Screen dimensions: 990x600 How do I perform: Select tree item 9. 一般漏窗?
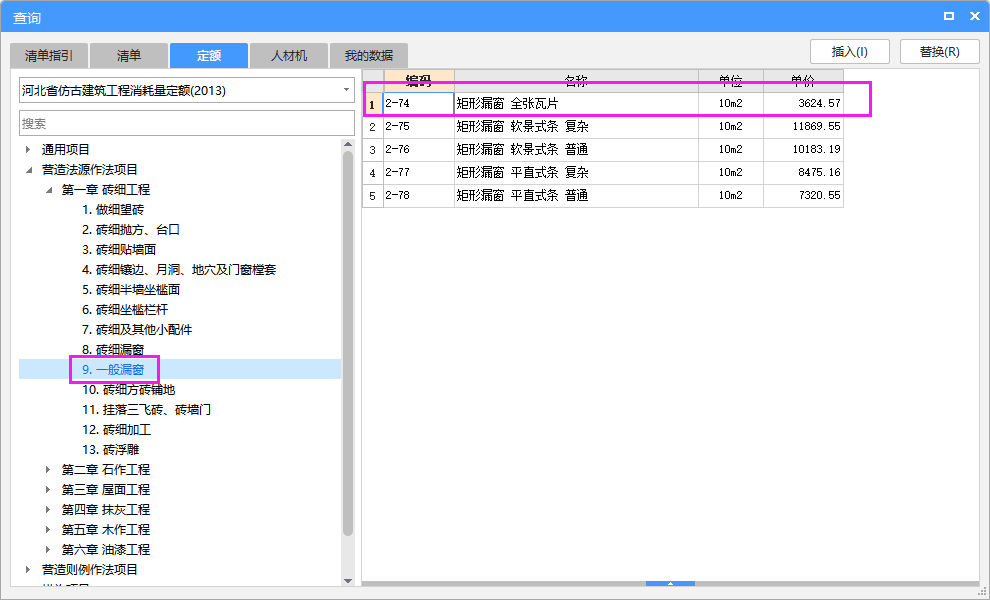[113, 370]
